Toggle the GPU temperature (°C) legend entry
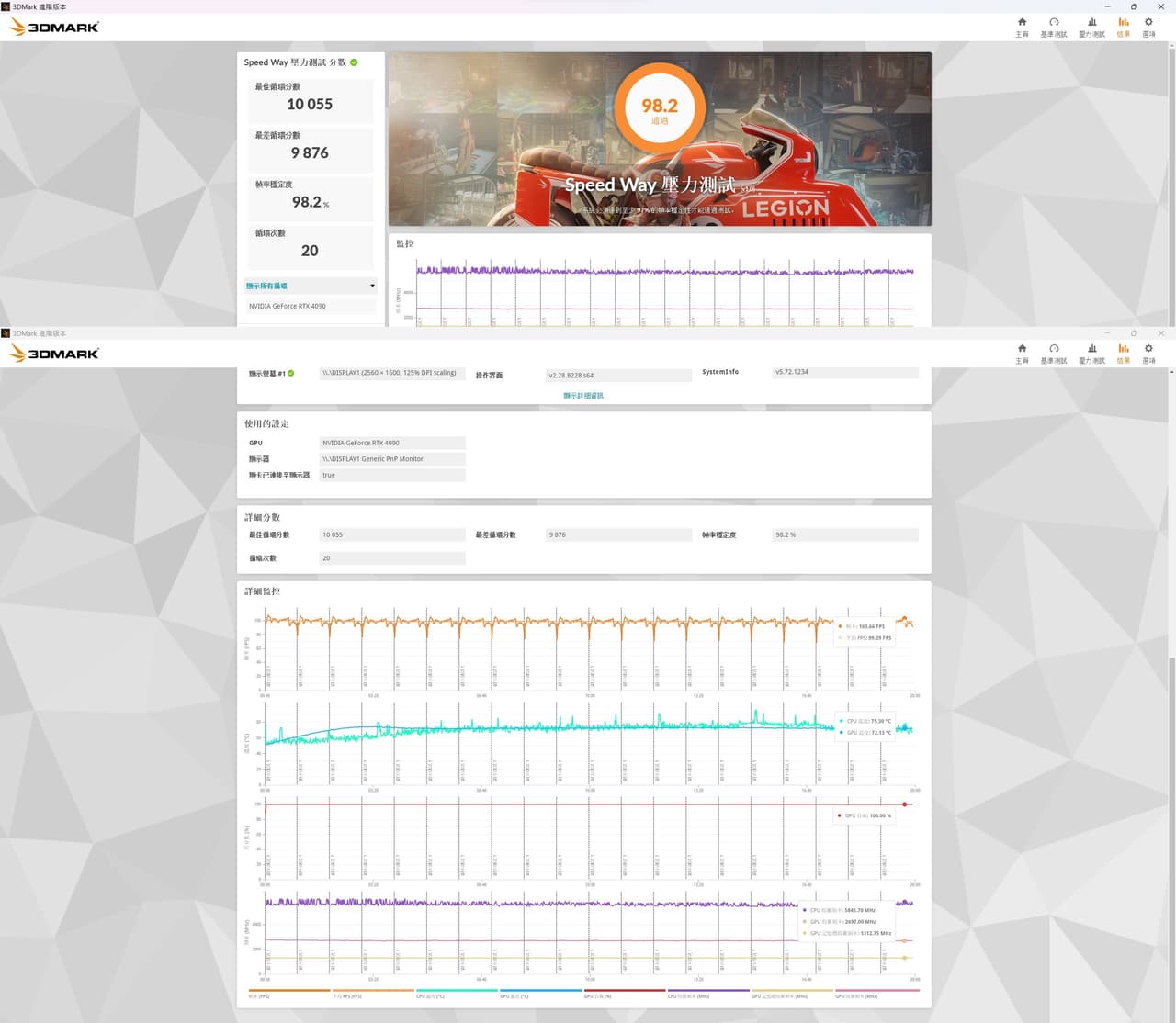The height and width of the screenshot is (1023, 1176). pos(540,993)
